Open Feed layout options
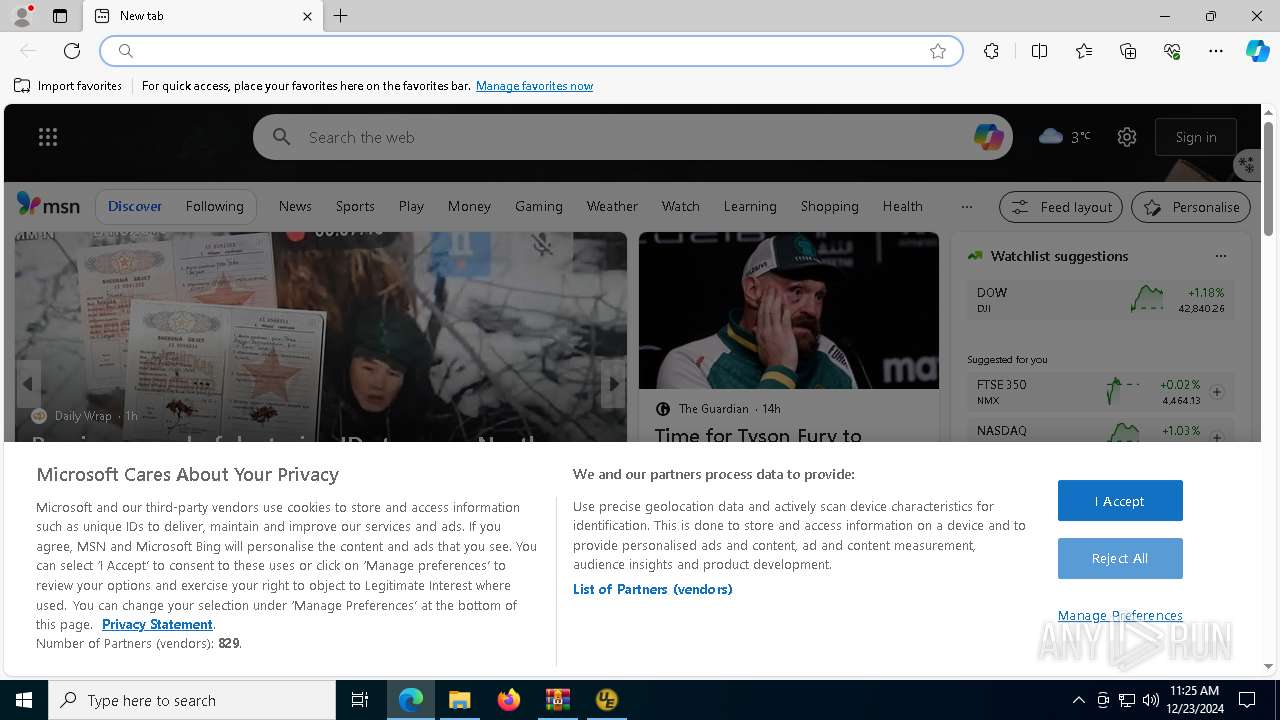The image size is (1280, 720). click(1061, 207)
